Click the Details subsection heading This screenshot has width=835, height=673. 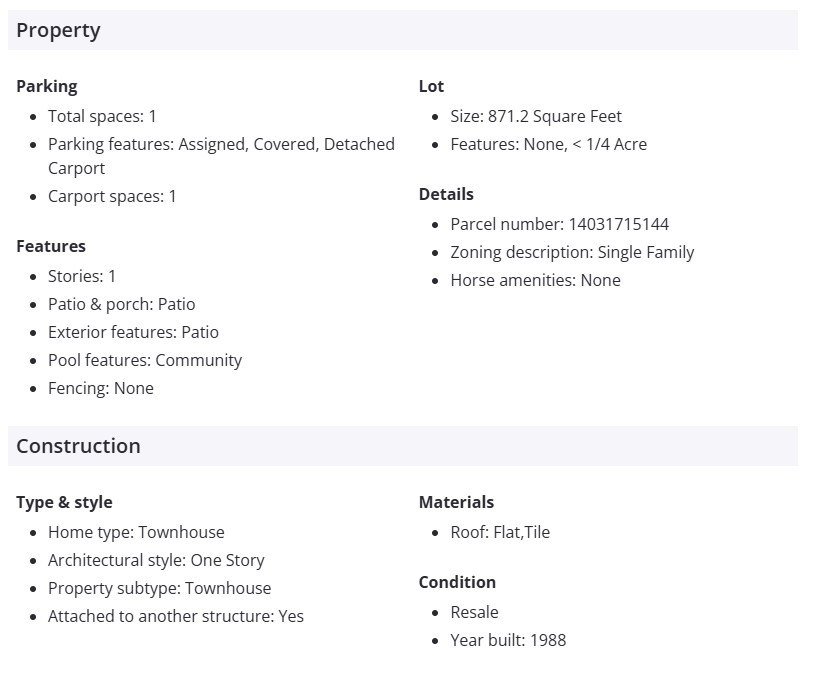click(x=446, y=194)
